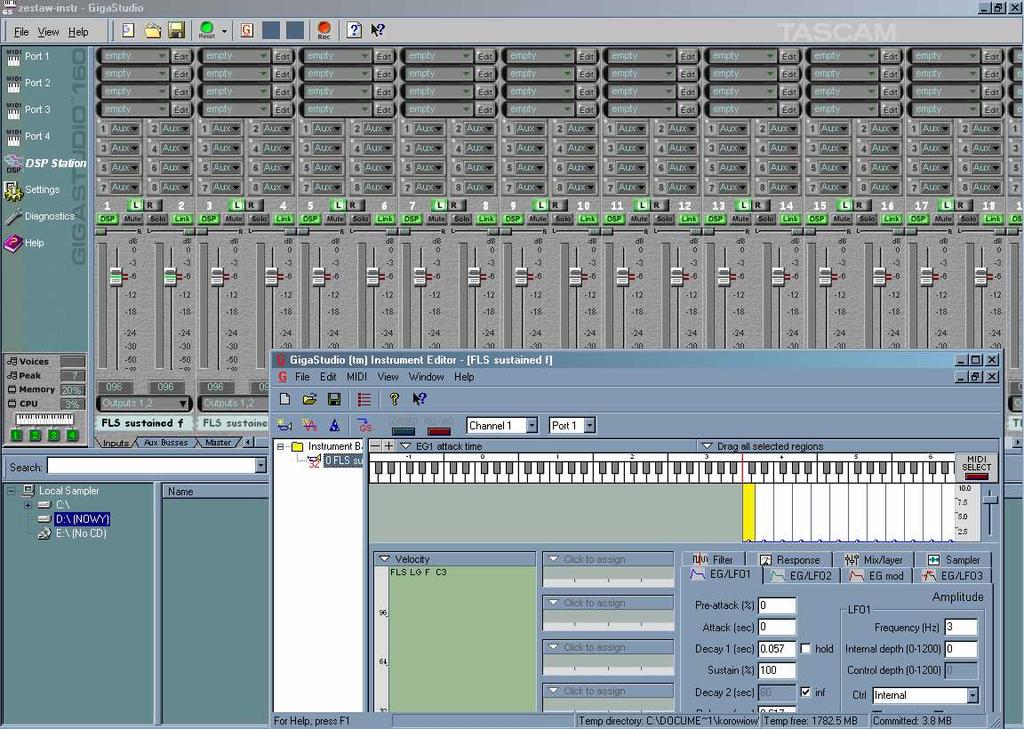This screenshot has width=1024, height=729.
Task: Click the Search input field
Action: coord(151,466)
